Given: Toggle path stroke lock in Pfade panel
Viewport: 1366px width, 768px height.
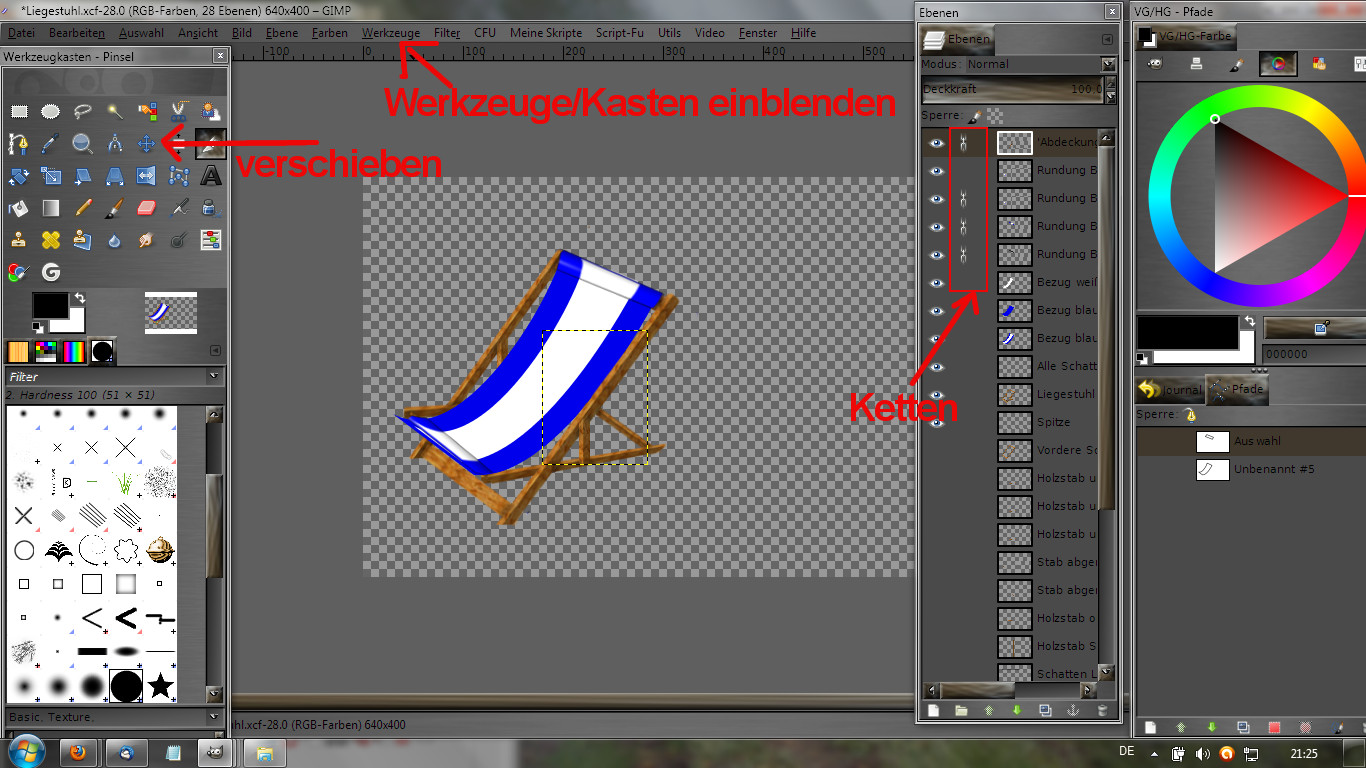Looking at the screenshot, I should (x=1190, y=414).
